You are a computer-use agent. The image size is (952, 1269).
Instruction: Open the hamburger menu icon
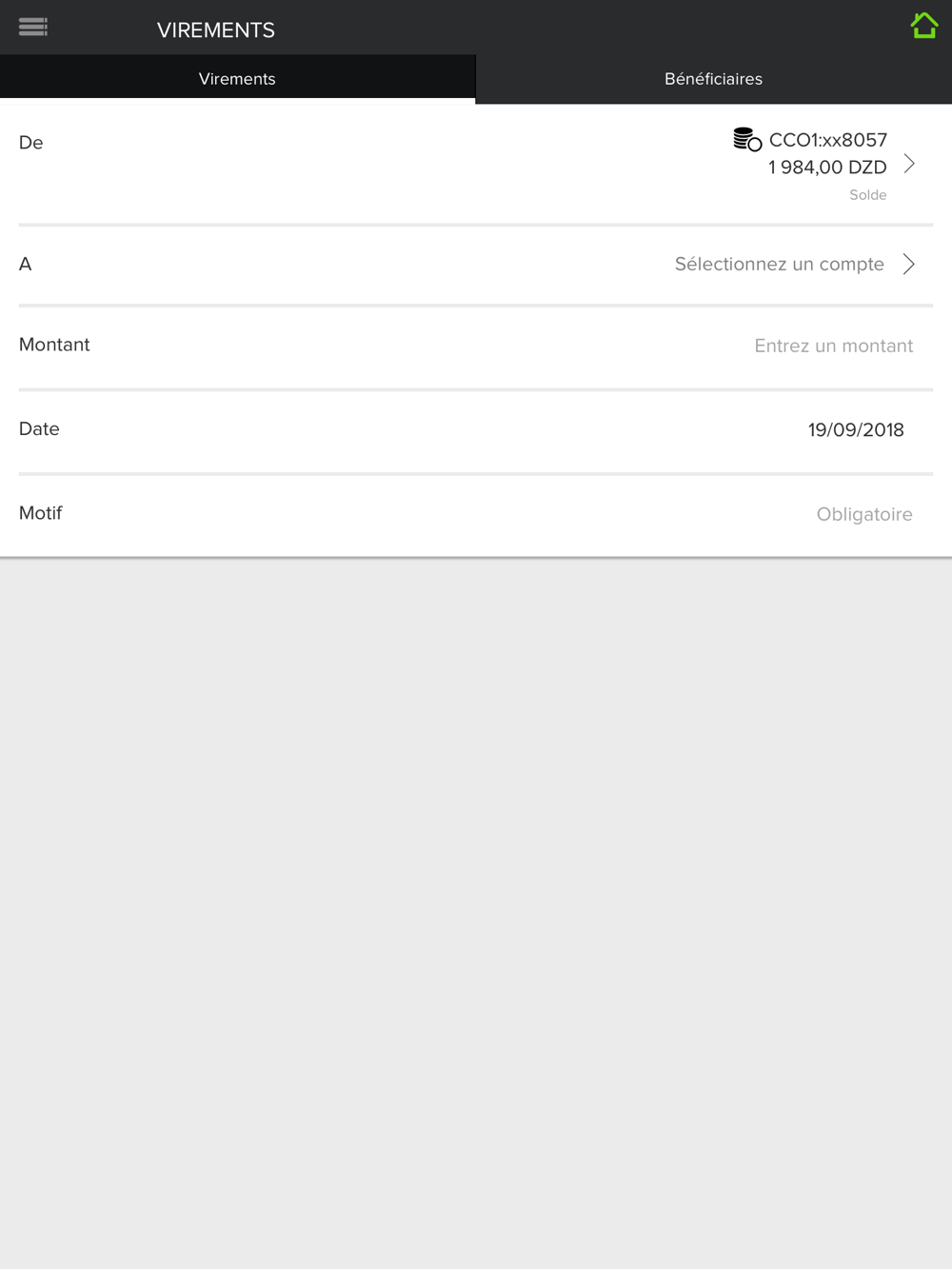33,27
